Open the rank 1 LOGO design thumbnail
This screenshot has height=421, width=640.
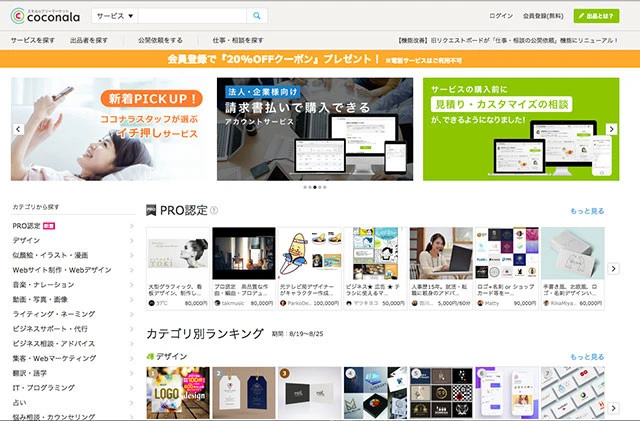(178, 392)
